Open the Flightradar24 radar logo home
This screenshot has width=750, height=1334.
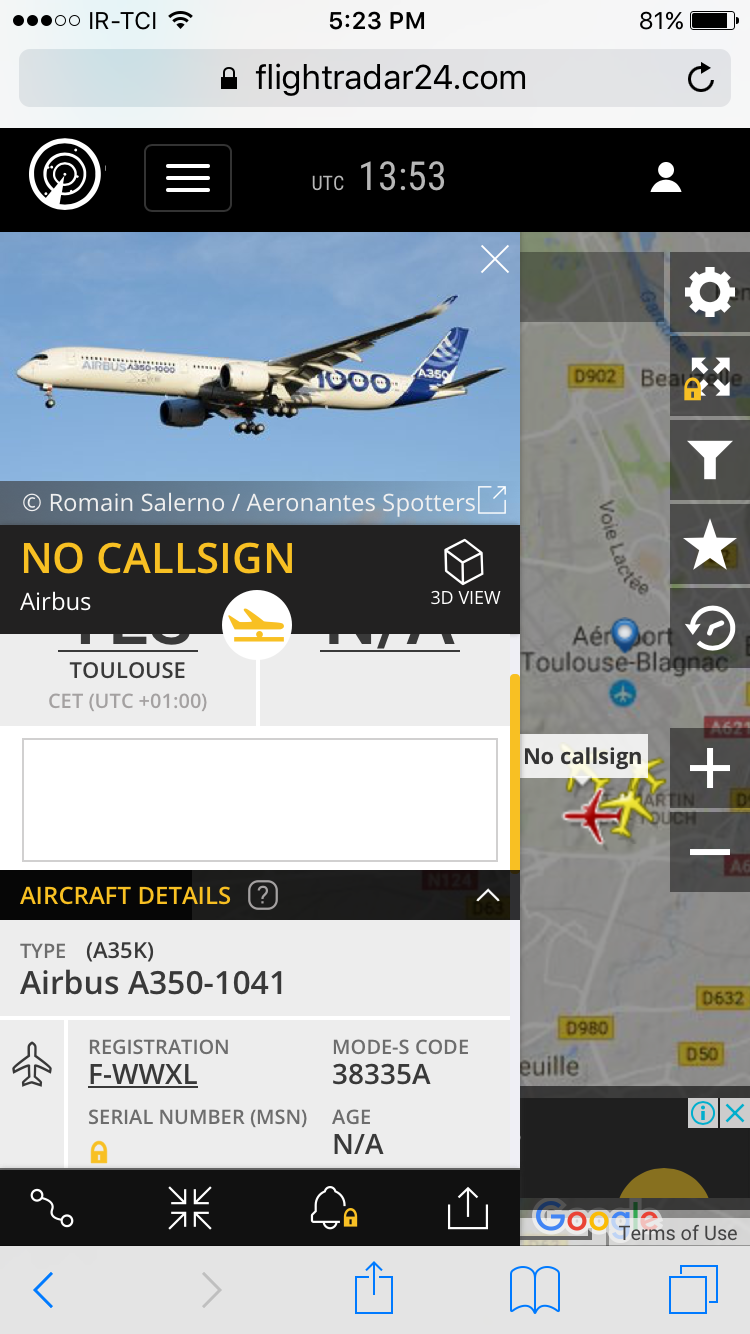coord(66,177)
